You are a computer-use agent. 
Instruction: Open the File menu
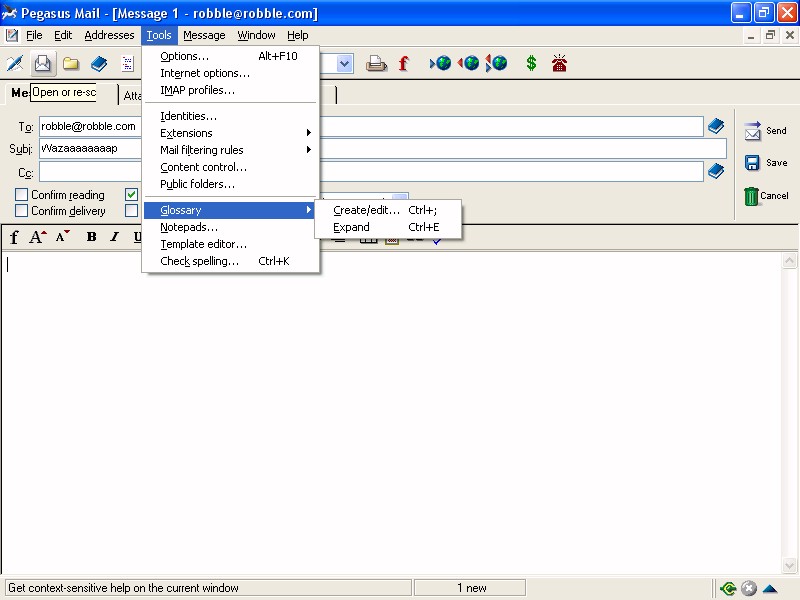(x=34, y=35)
